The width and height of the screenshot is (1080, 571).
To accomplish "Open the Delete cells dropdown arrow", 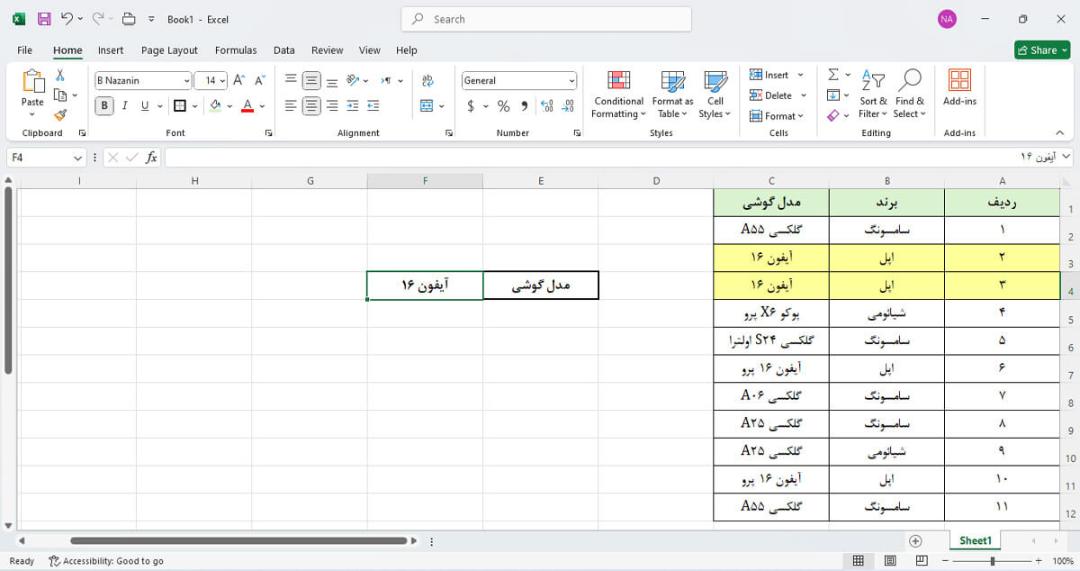I will (803, 96).
